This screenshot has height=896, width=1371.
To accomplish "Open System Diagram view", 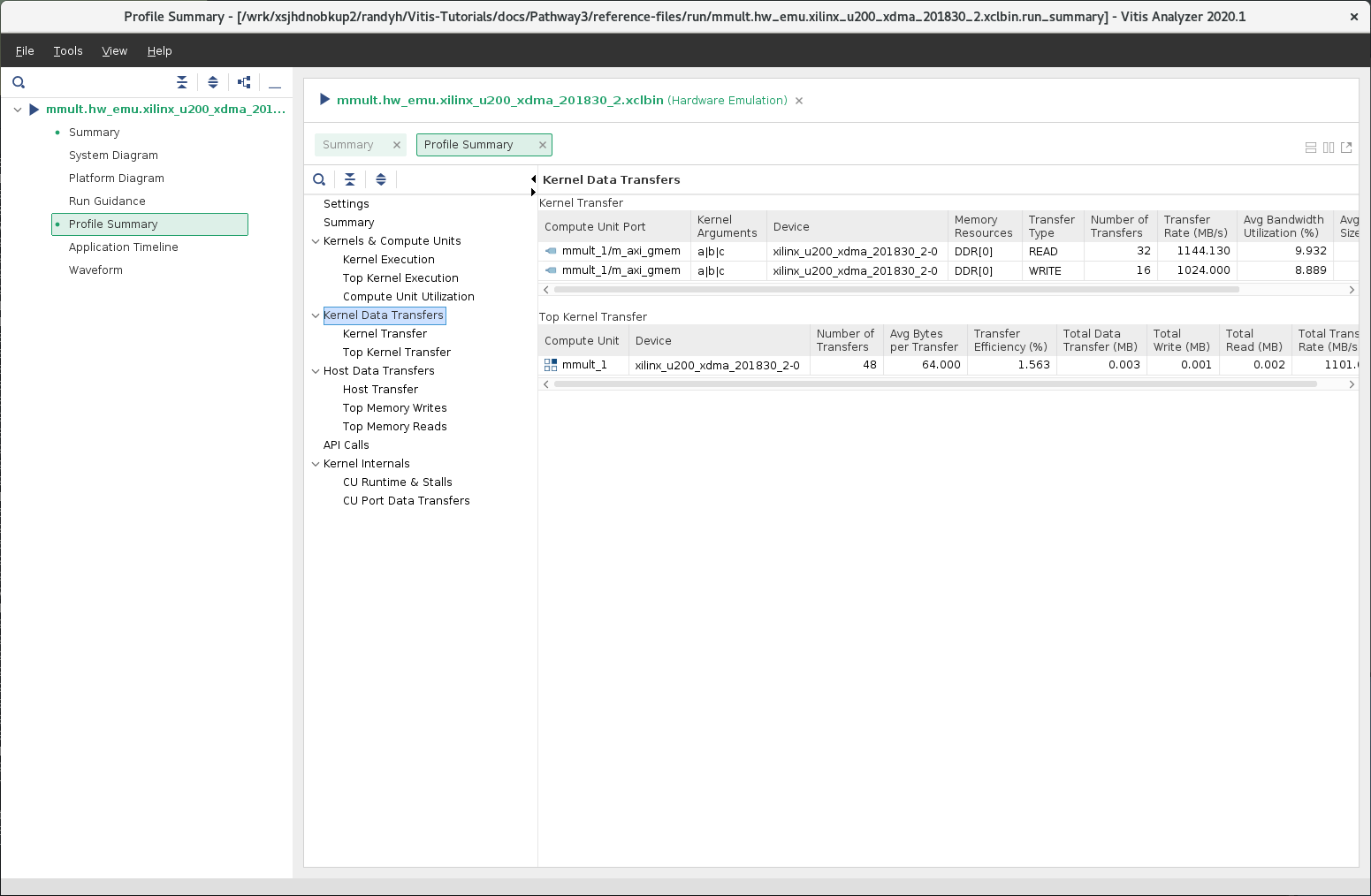I will pyautogui.click(x=114, y=156).
